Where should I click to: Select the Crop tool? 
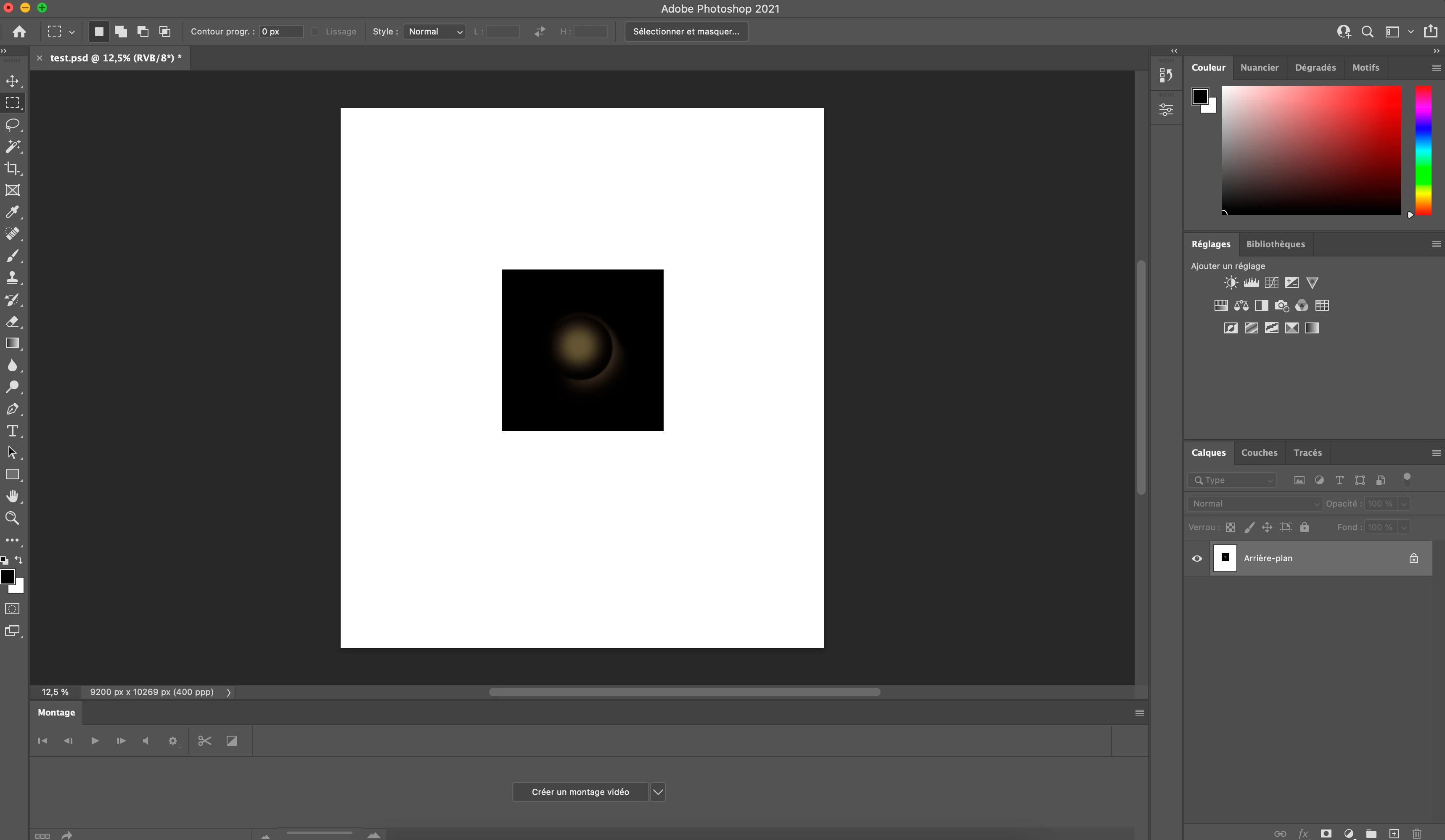click(12, 169)
